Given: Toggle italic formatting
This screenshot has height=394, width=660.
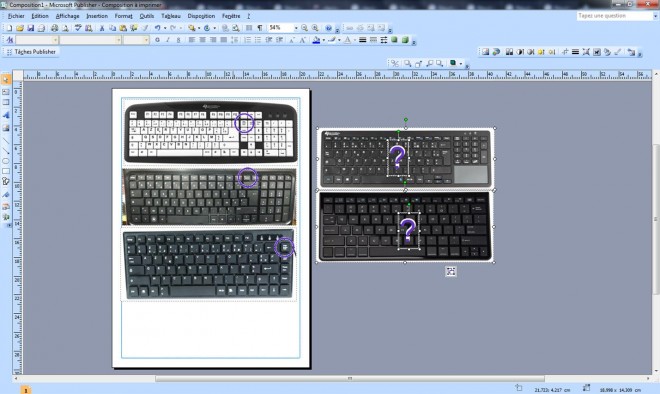Looking at the screenshot, I should pos(168,40).
